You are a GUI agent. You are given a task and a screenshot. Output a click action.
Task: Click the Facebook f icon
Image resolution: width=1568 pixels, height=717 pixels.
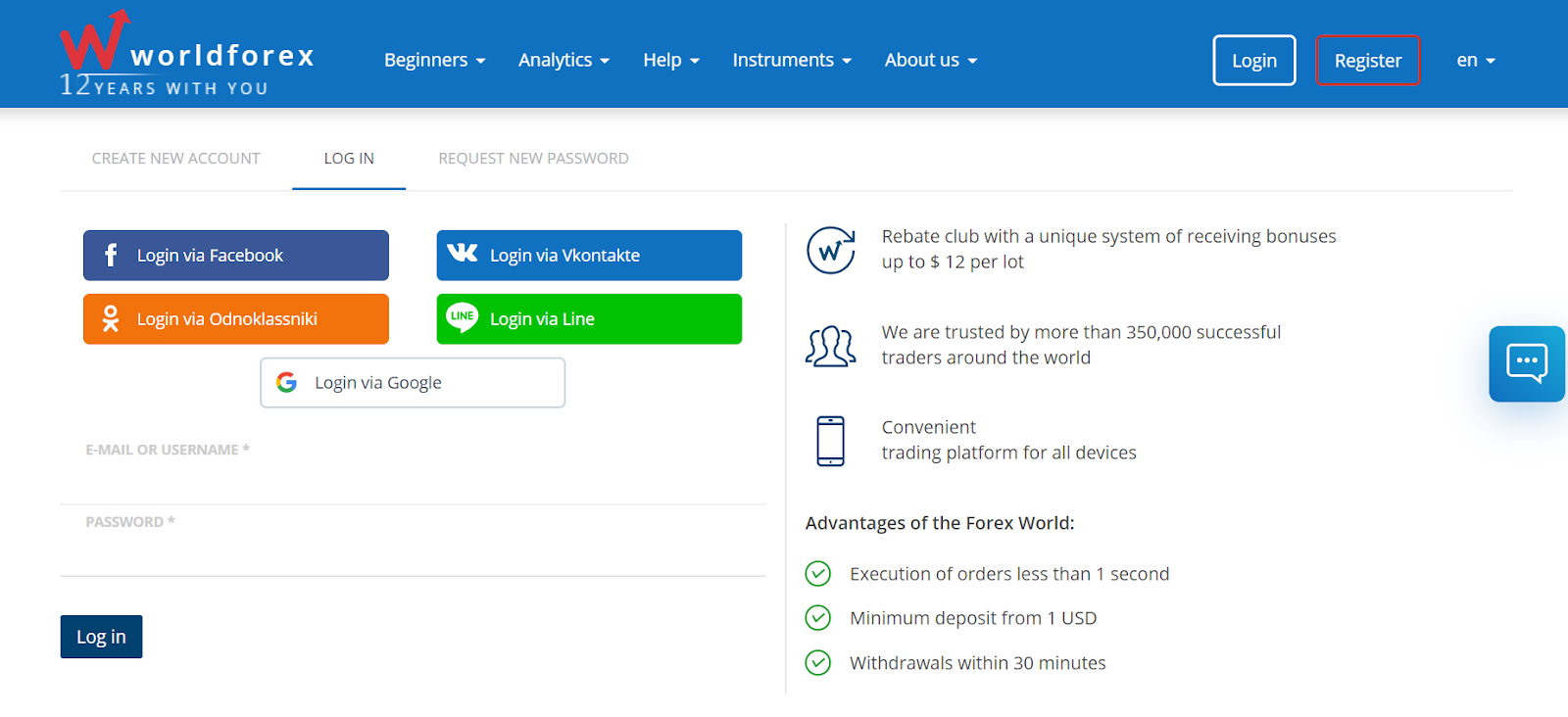point(111,256)
